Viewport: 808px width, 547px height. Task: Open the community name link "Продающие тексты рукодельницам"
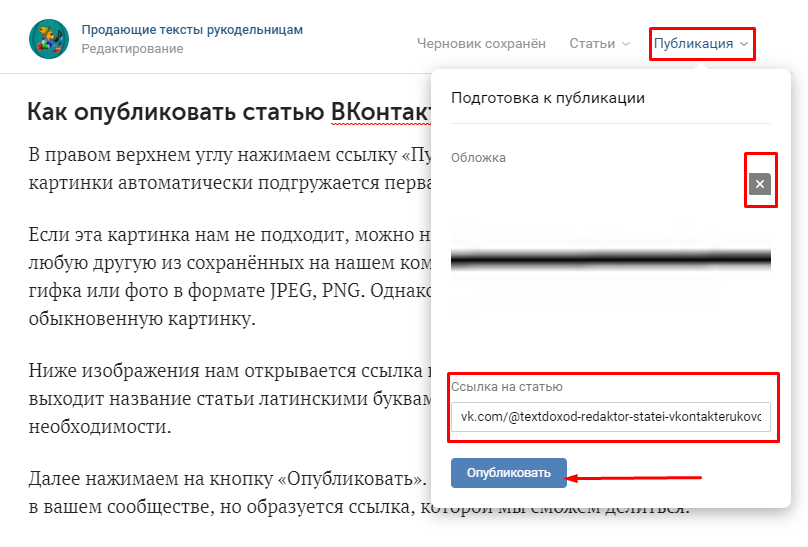coord(192,30)
